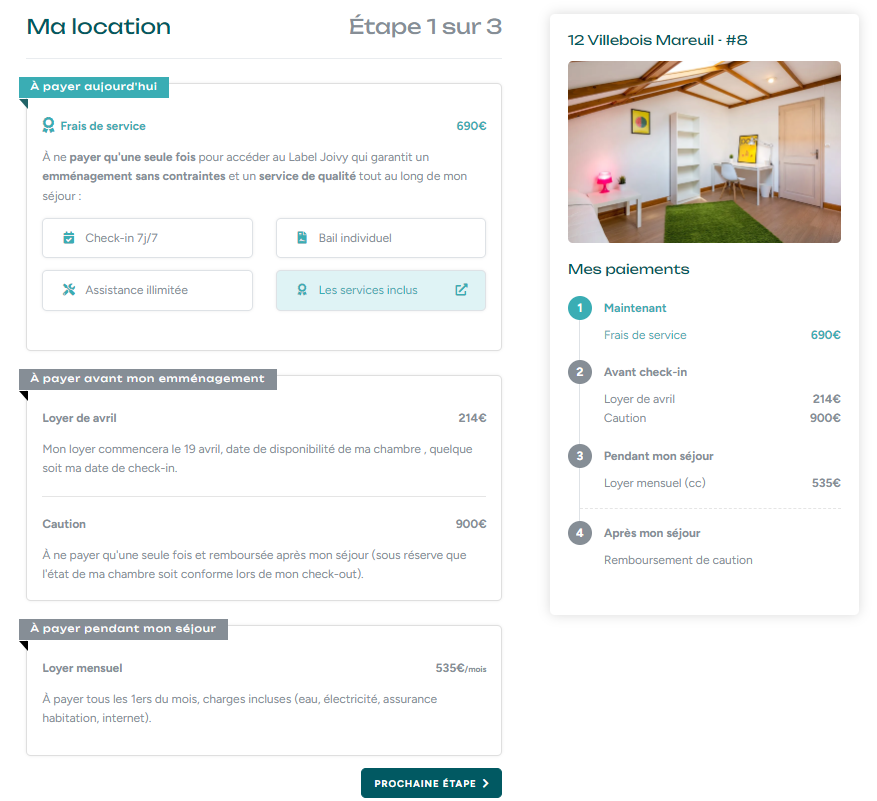Image resolution: width=877 pixels, height=801 pixels.
Task: Click the À payer avant mon emménagement tab
Action: (x=148, y=379)
